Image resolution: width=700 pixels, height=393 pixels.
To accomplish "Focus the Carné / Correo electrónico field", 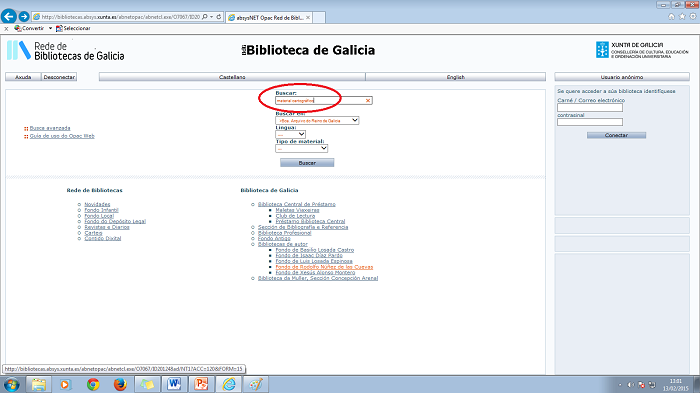I will [590, 108].
